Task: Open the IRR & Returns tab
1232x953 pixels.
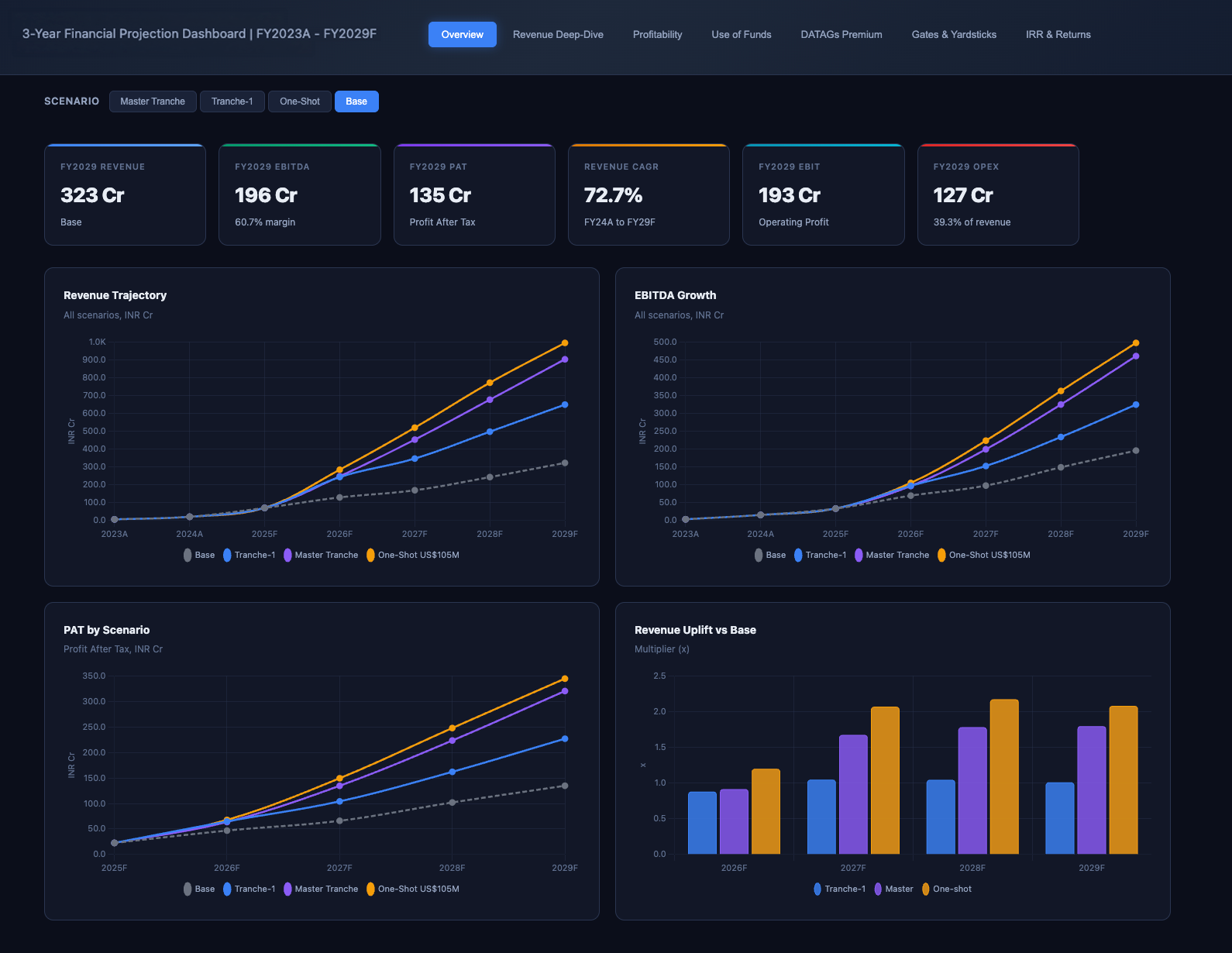Action: point(1058,35)
